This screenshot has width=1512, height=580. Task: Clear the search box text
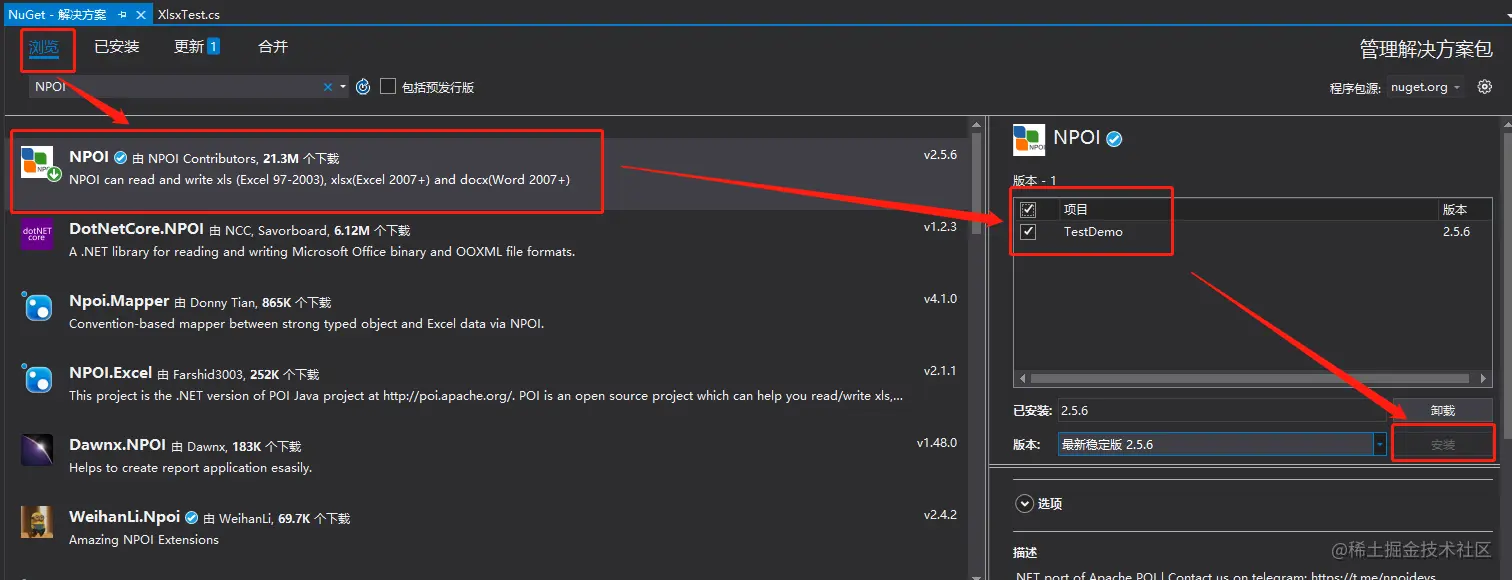327,87
